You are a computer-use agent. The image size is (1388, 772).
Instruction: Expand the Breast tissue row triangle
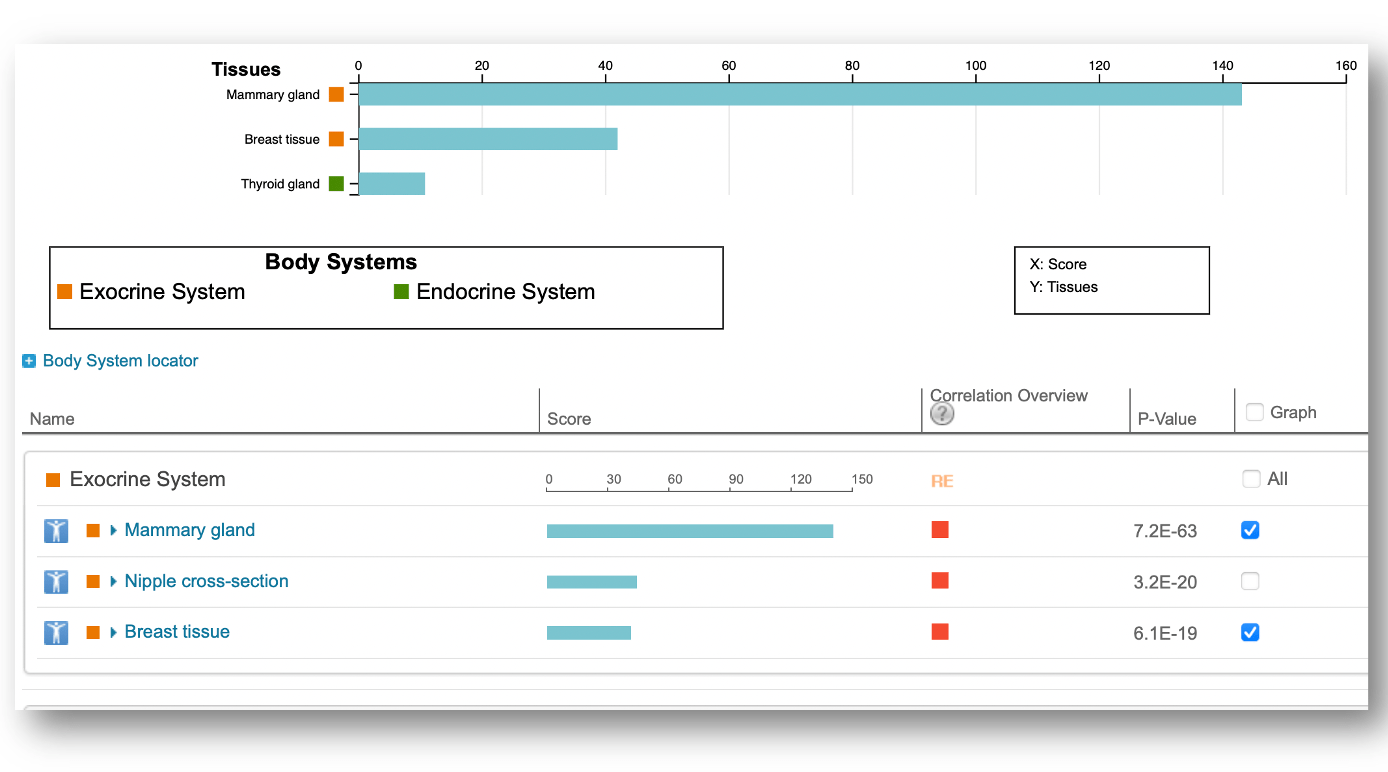[114, 633]
